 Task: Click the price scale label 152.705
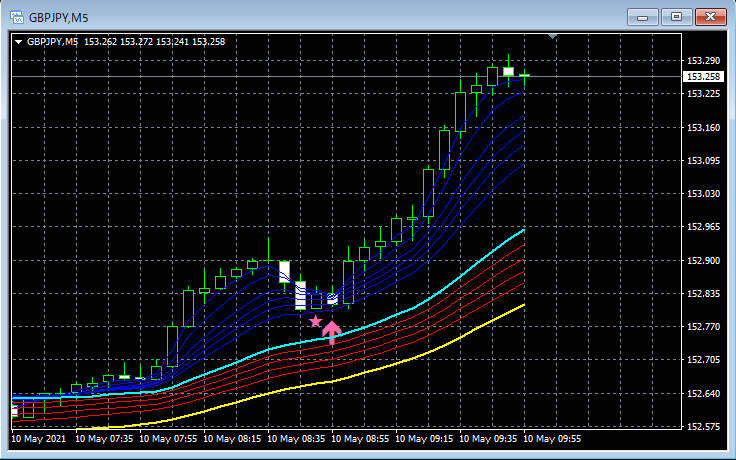pyautogui.click(x=704, y=360)
